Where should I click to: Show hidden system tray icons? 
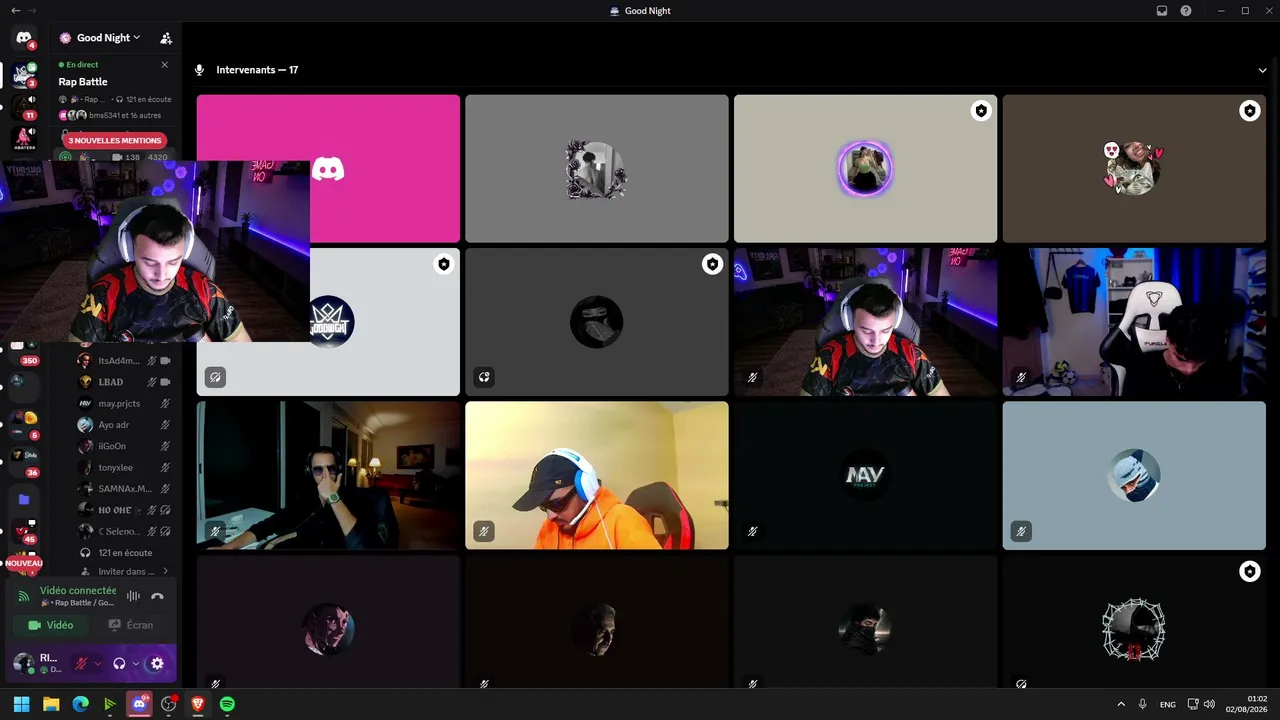click(1120, 704)
